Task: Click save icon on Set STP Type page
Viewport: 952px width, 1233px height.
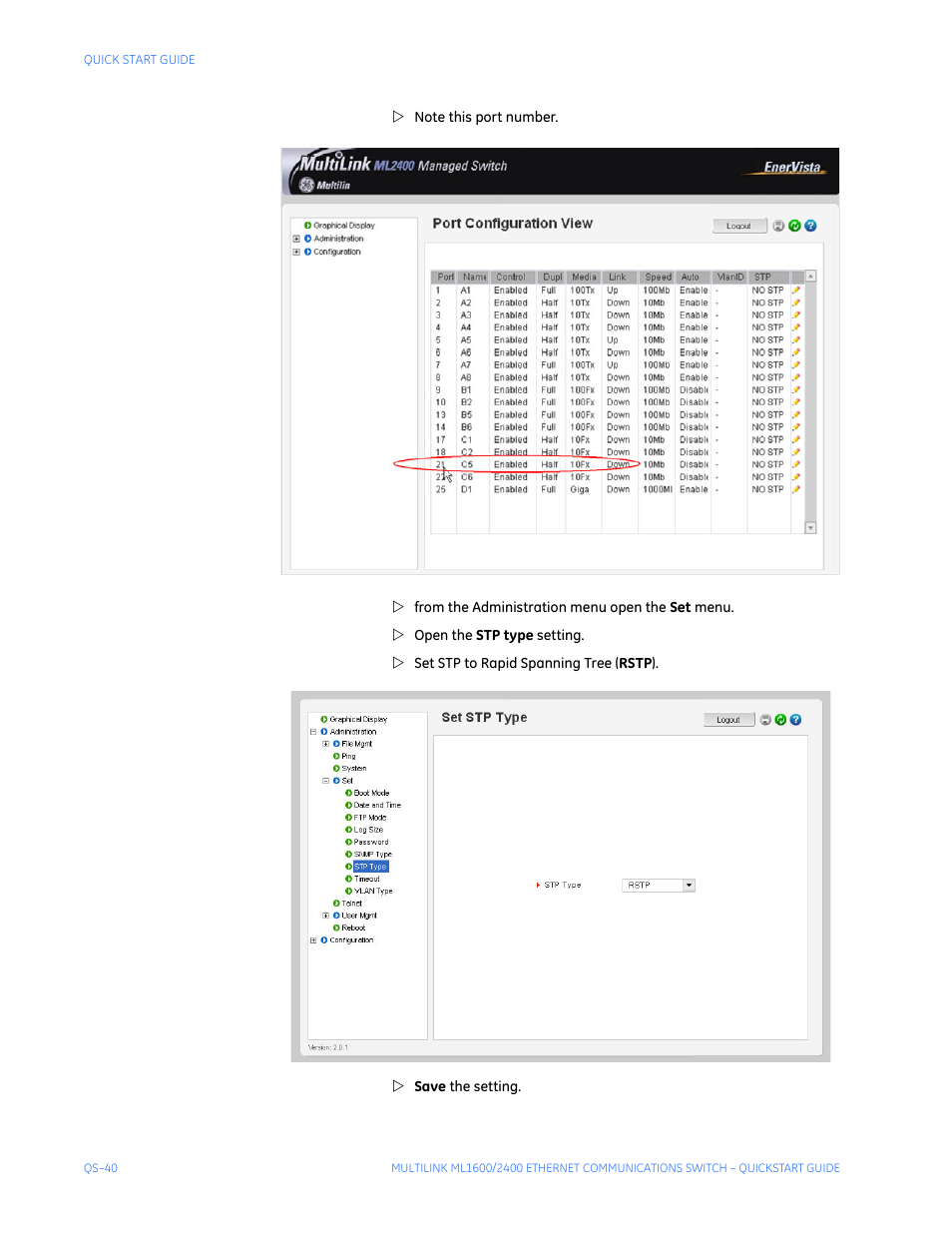Action: 765,720
